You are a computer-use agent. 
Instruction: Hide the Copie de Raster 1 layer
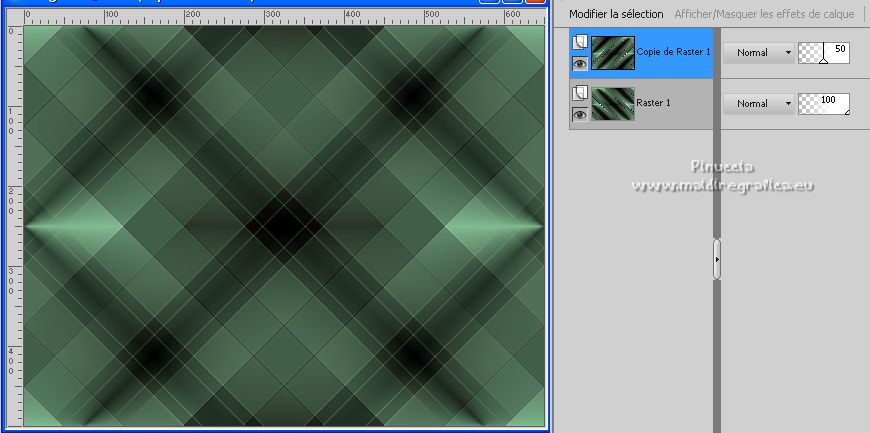click(x=580, y=64)
